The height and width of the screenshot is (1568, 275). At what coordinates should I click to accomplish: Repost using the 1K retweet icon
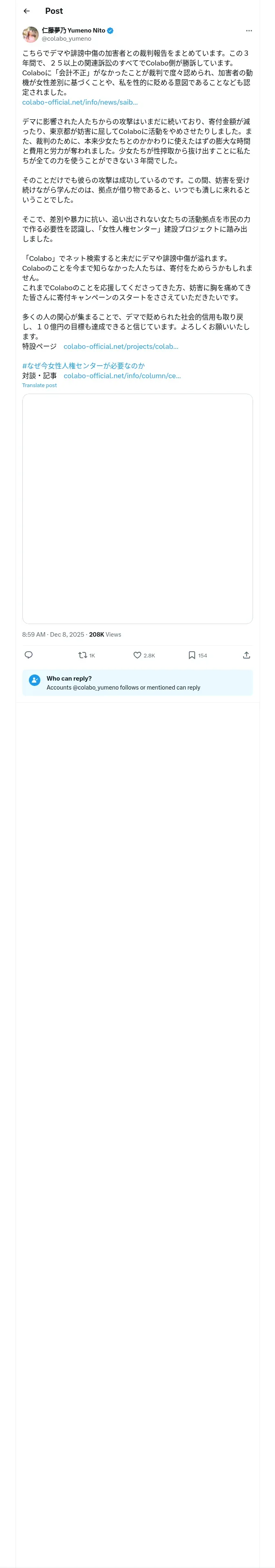click(x=83, y=655)
